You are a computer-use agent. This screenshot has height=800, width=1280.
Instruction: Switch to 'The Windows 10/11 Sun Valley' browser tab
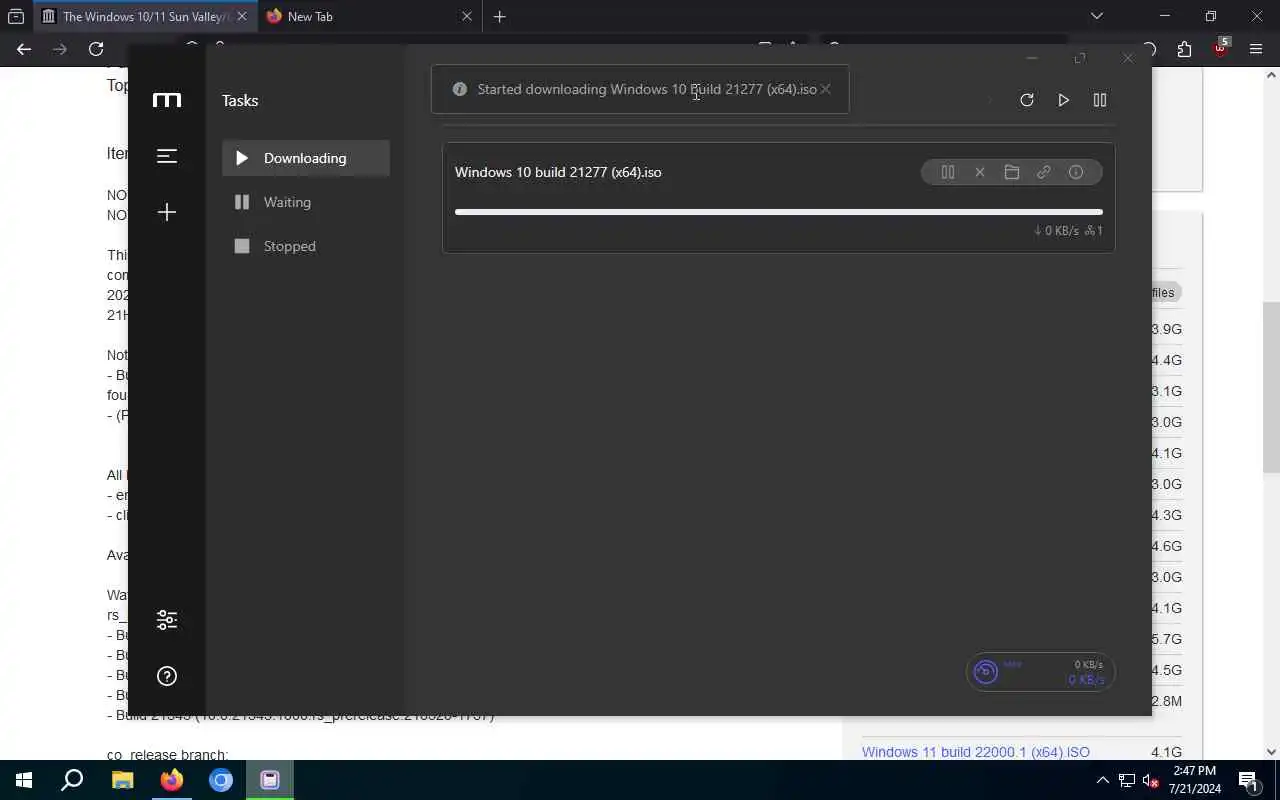(x=144, y=17)
